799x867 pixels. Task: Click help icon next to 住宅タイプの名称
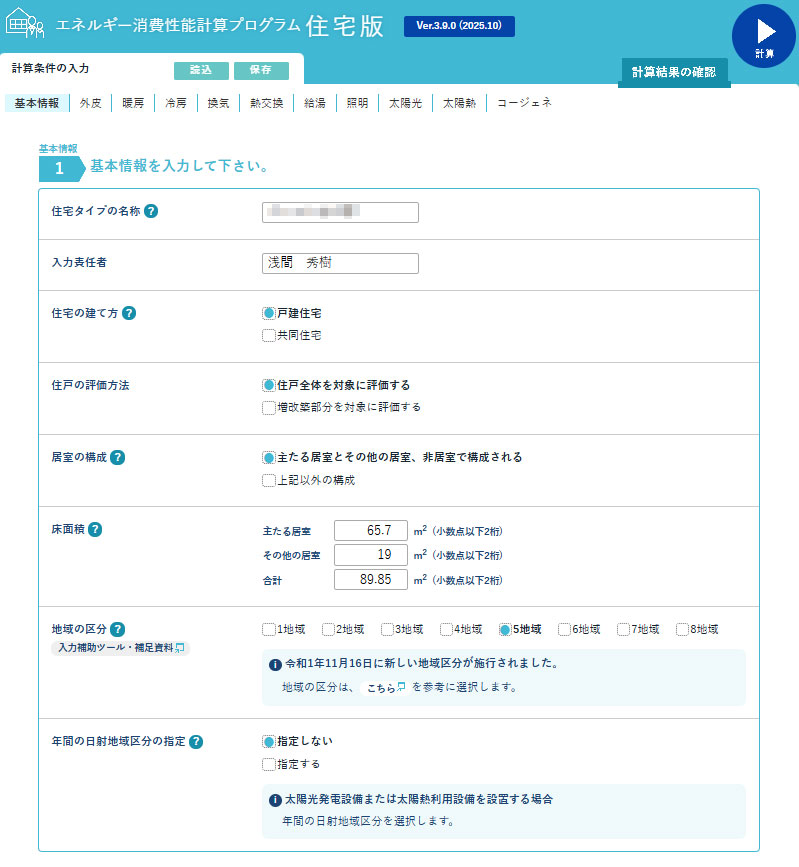pos(151,211)
